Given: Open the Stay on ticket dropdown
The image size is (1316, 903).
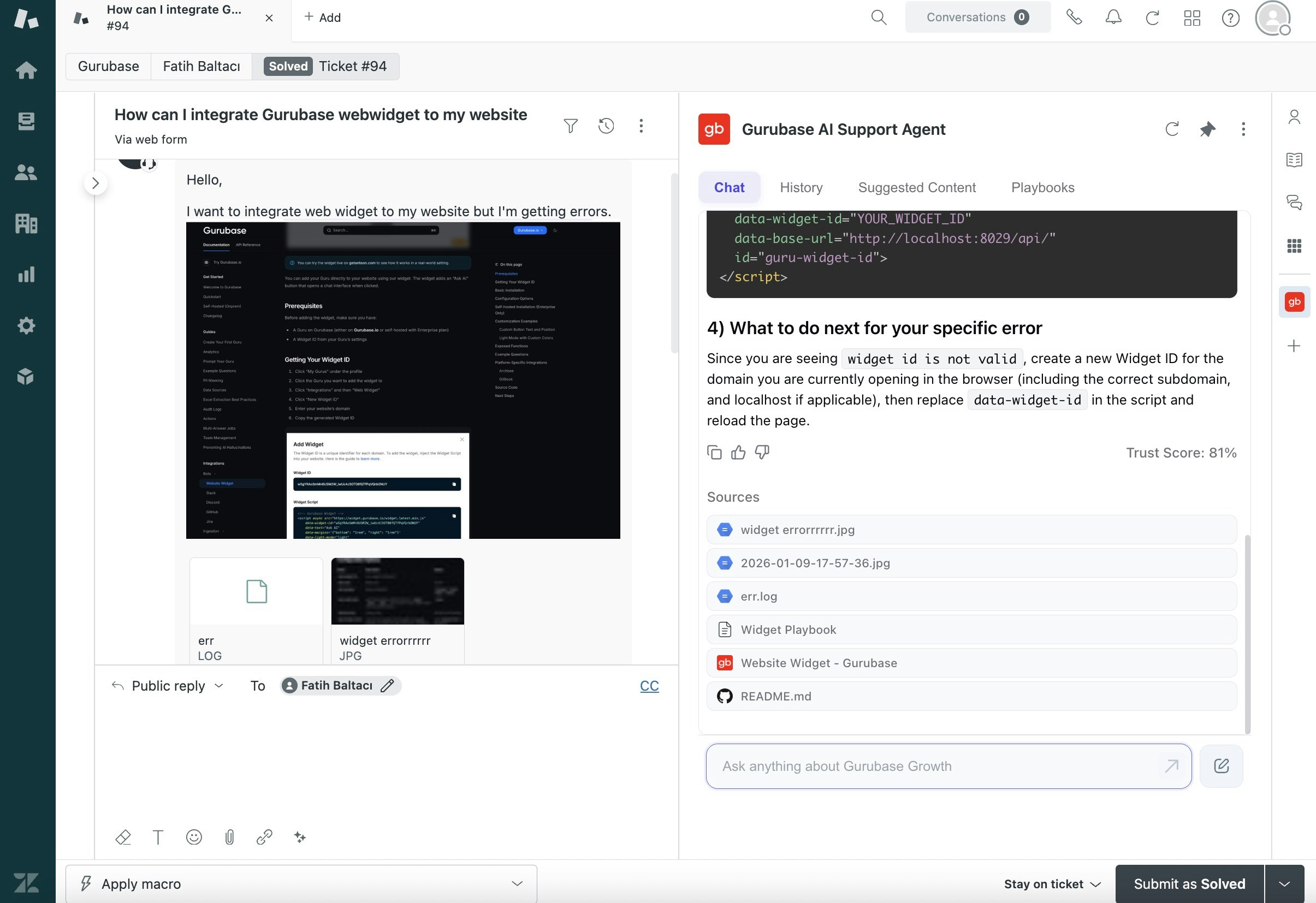Looking at the screenshot, I should (x=1052, y=883).
